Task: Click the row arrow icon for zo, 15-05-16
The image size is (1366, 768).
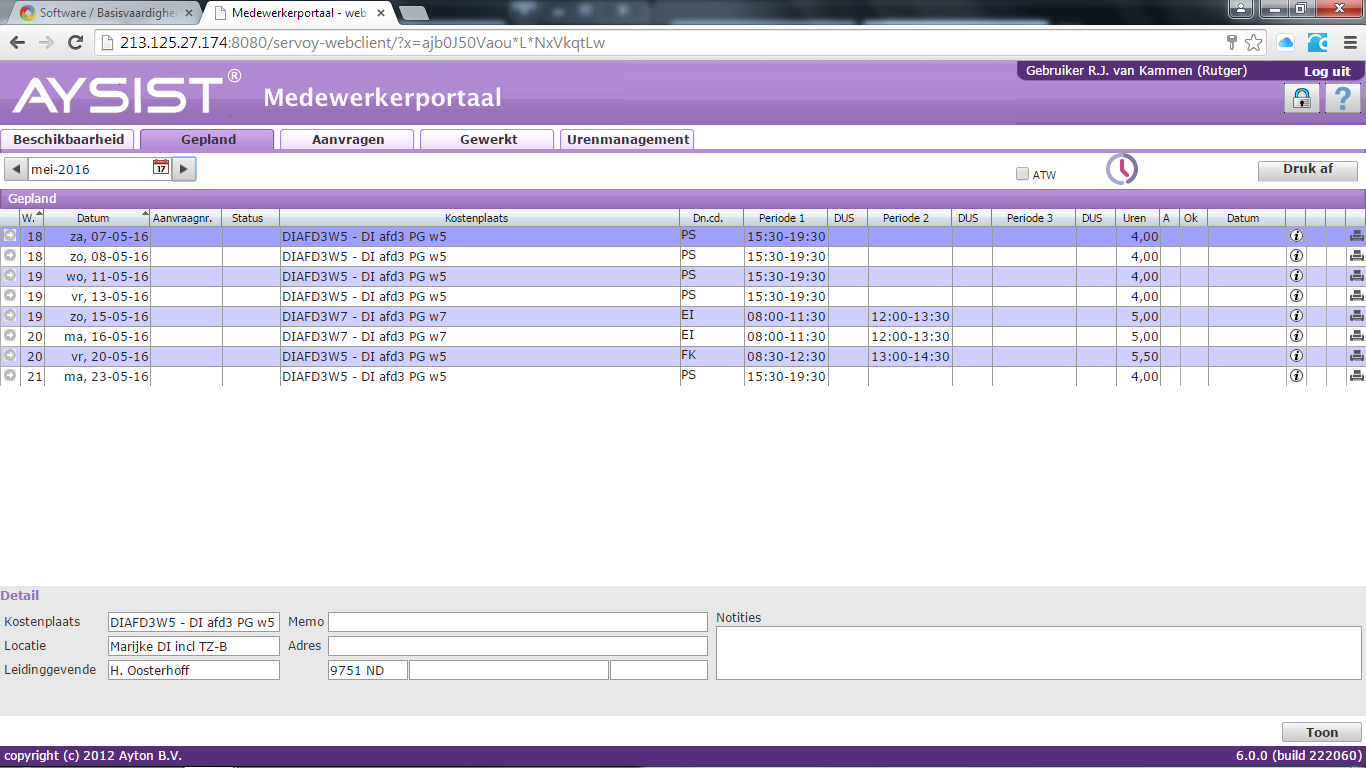Action: pos(10,316)
